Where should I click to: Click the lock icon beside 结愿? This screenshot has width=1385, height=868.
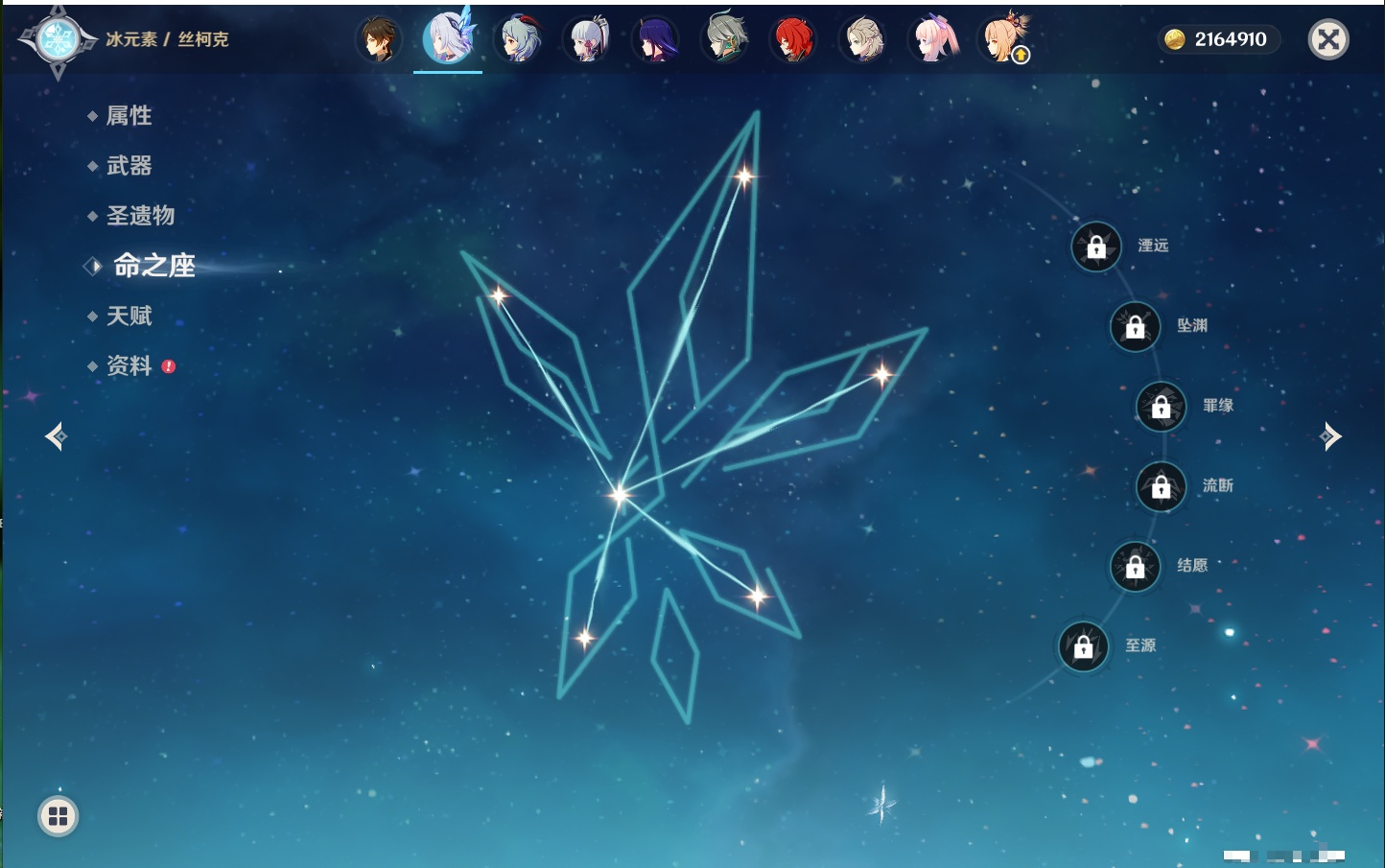click(x=1136, y=566)
